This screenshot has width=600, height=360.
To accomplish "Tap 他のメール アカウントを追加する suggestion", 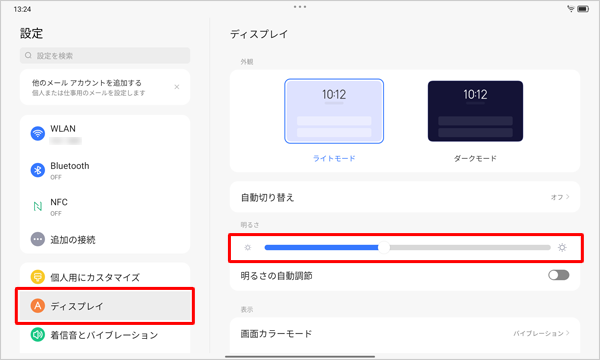I will pos(105,87).
